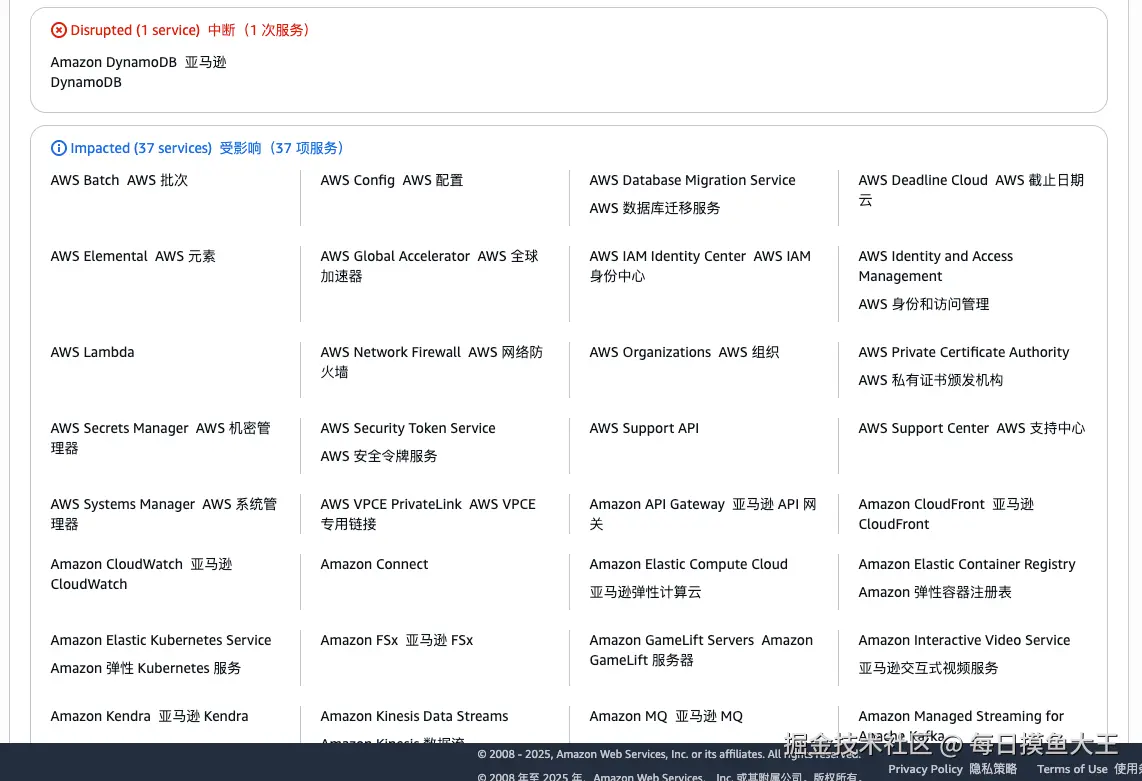Select the Disrupted (1 service) heading

click(135, 31)
